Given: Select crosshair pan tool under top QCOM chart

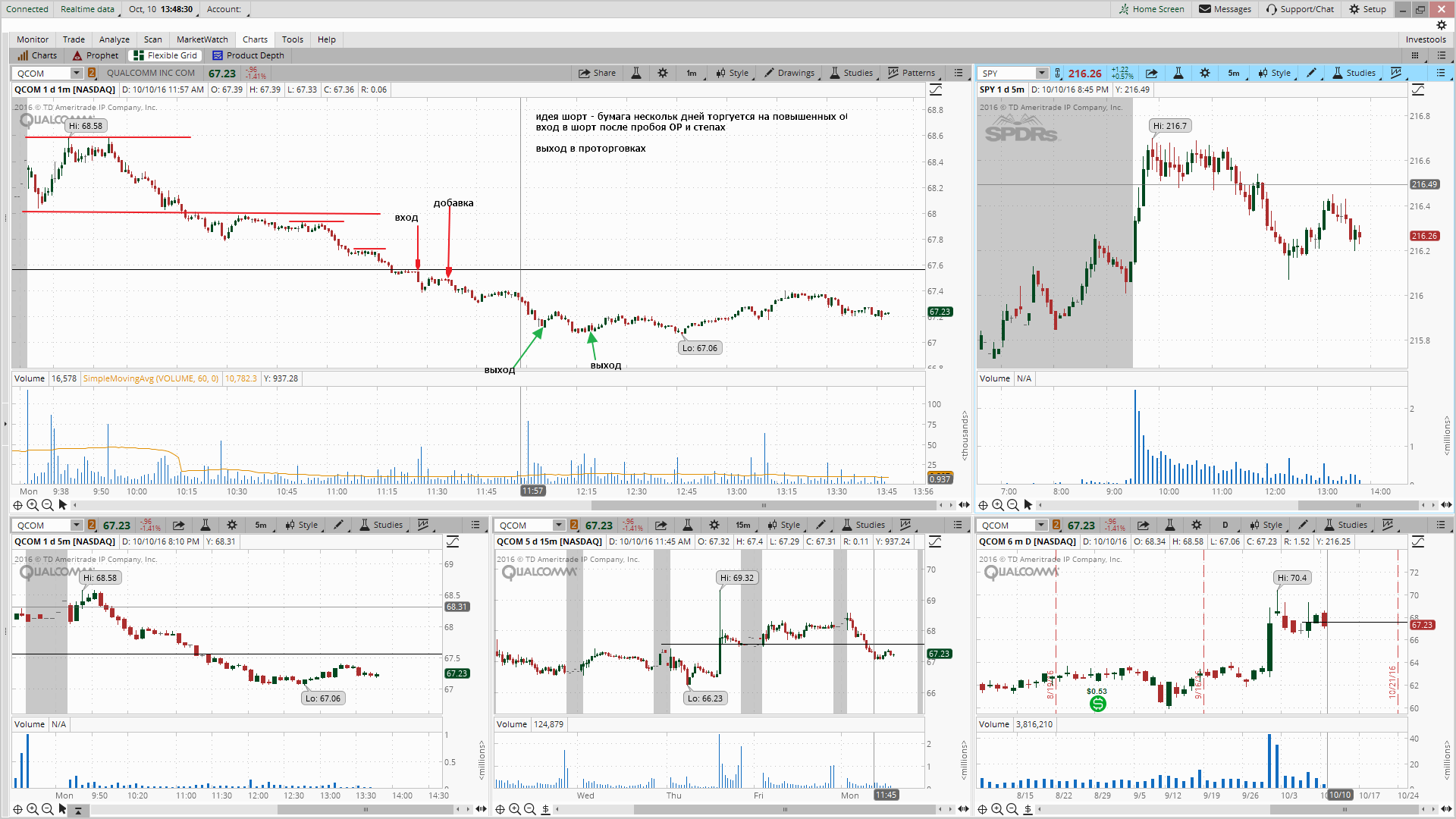Looking at the screenshot, I should (x=17, y=505).
